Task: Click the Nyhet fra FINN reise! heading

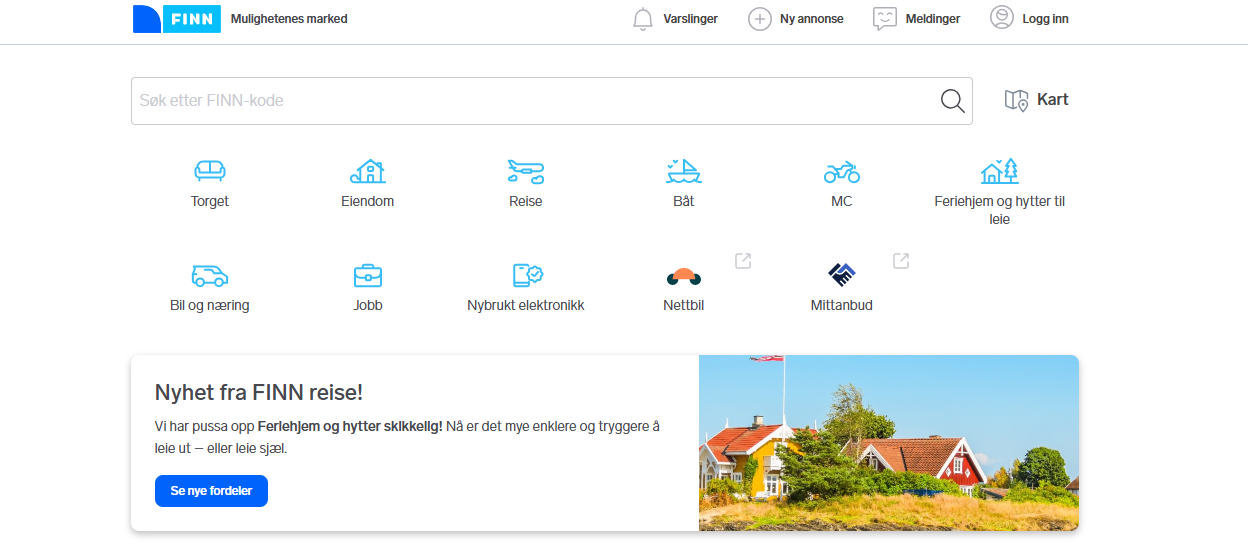Action: point(259,392)
